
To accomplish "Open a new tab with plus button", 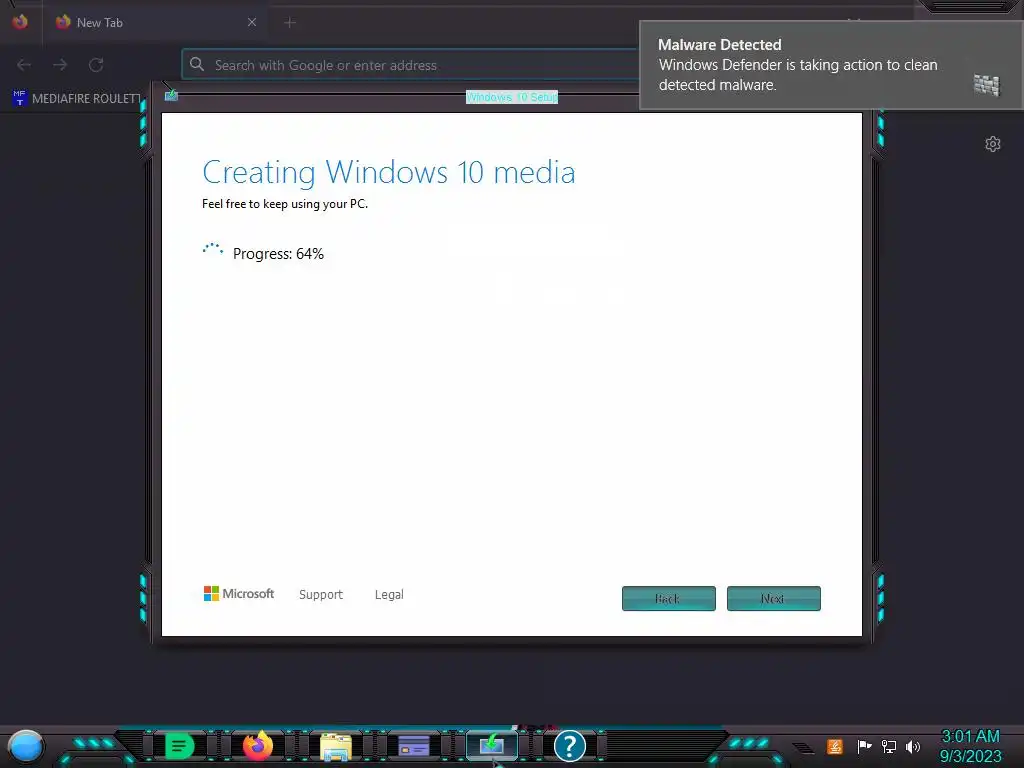I will pos(290,23).
